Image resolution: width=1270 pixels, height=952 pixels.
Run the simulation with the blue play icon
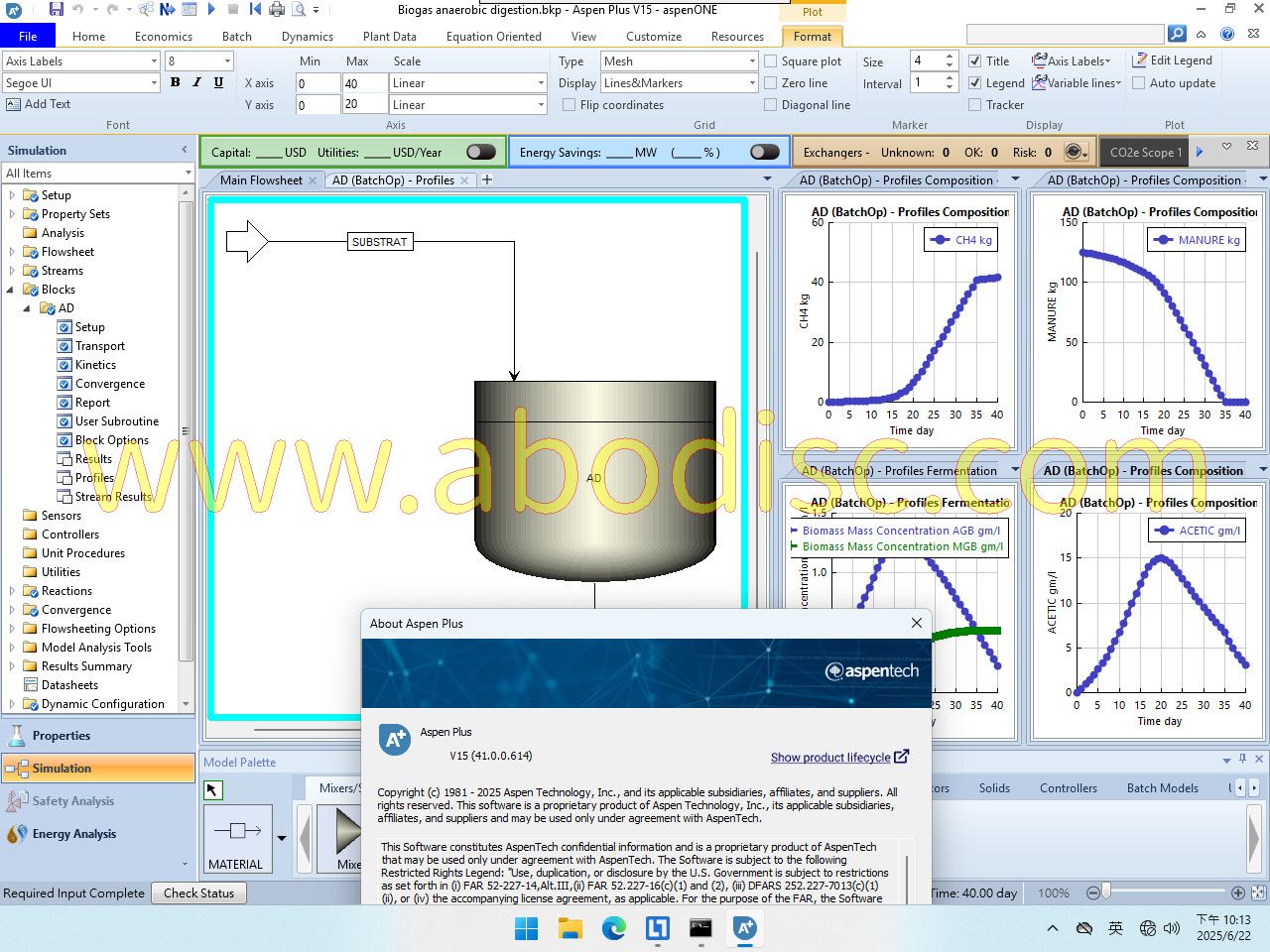[211, 10]
